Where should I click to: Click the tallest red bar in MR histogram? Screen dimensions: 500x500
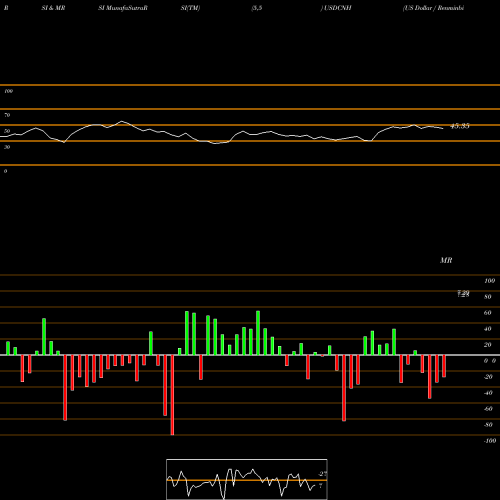(x=172, y=395)
